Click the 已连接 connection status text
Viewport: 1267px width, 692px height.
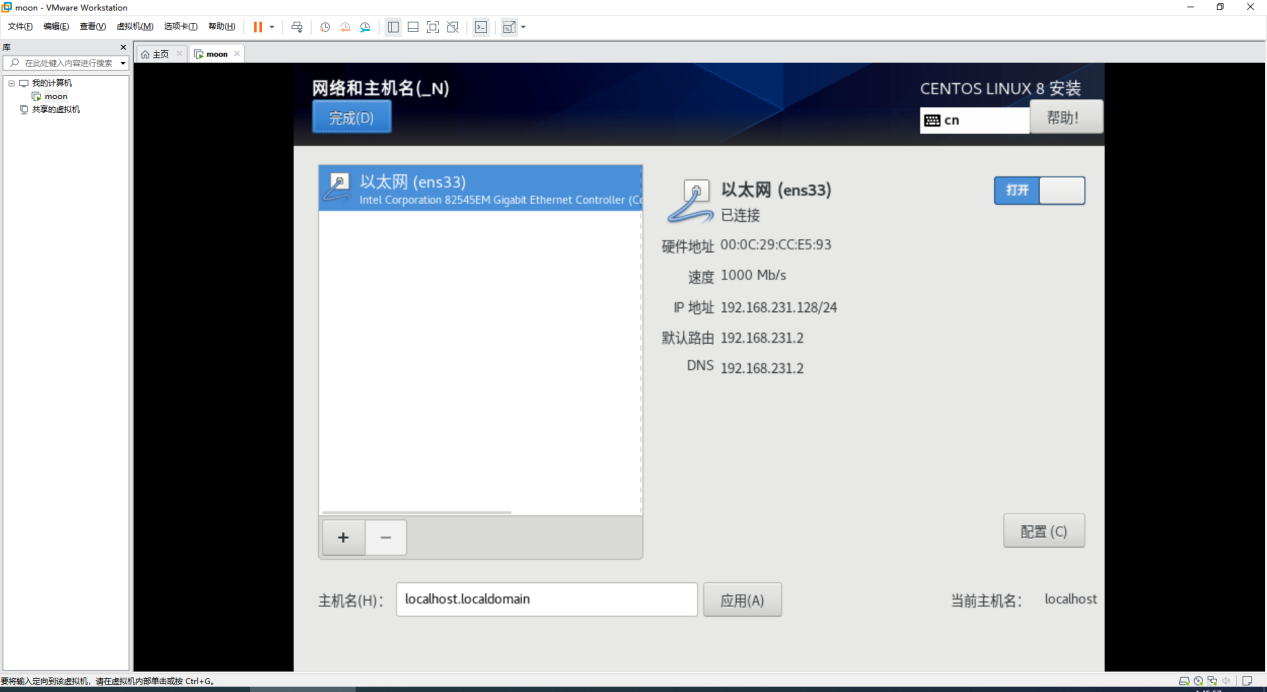click(x=741, y=215)
